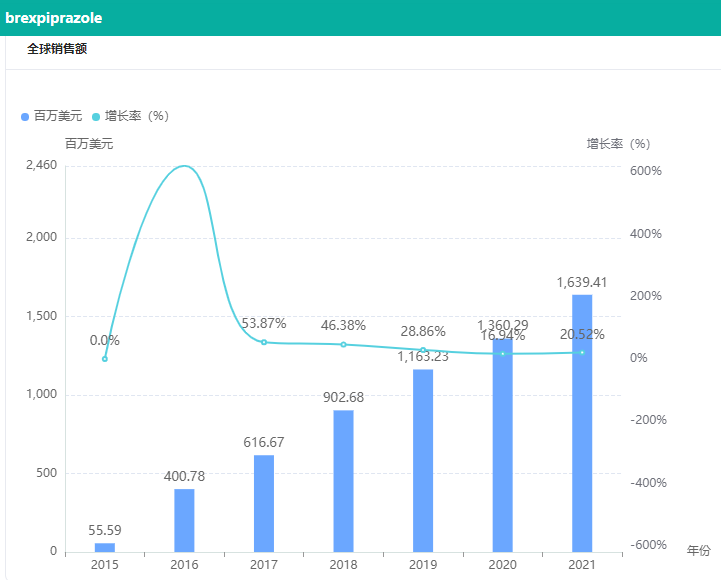The width and height of the screenshot is (721, 580).
Task: Click the 2018 x-axis year label
Action: (x=343, y=565)
